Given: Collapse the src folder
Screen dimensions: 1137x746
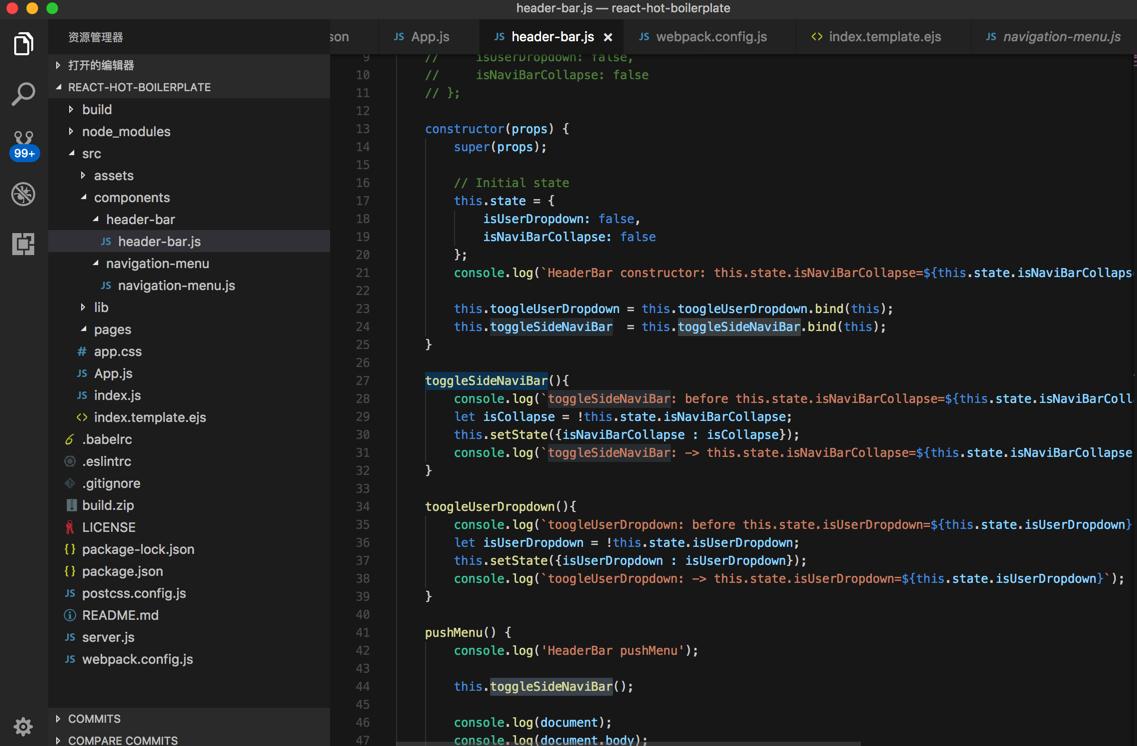Looking at the screenshot, I should [91, 153].
